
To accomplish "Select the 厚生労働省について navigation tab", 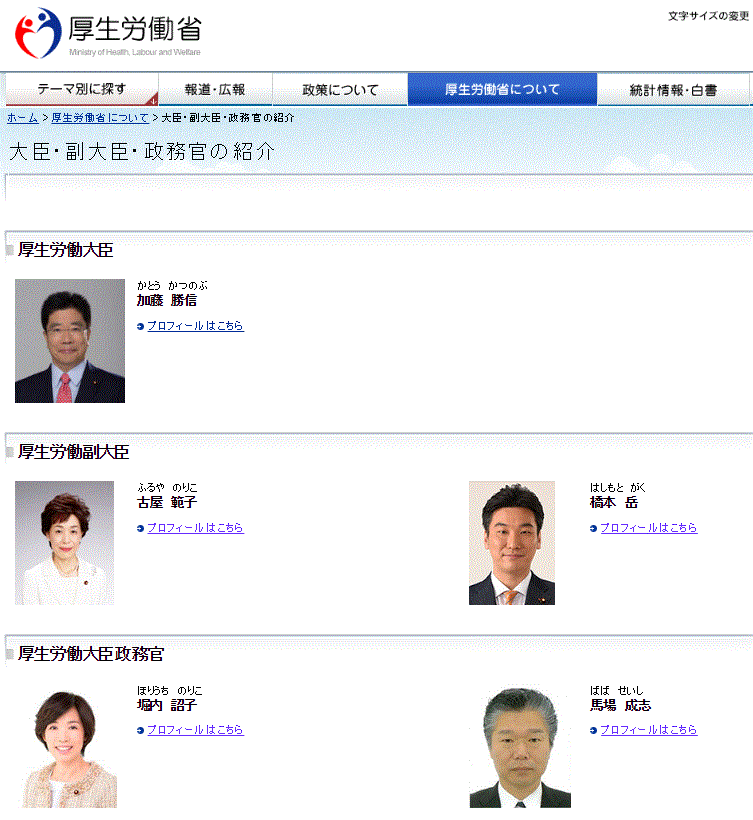I will tap(502, 89).
